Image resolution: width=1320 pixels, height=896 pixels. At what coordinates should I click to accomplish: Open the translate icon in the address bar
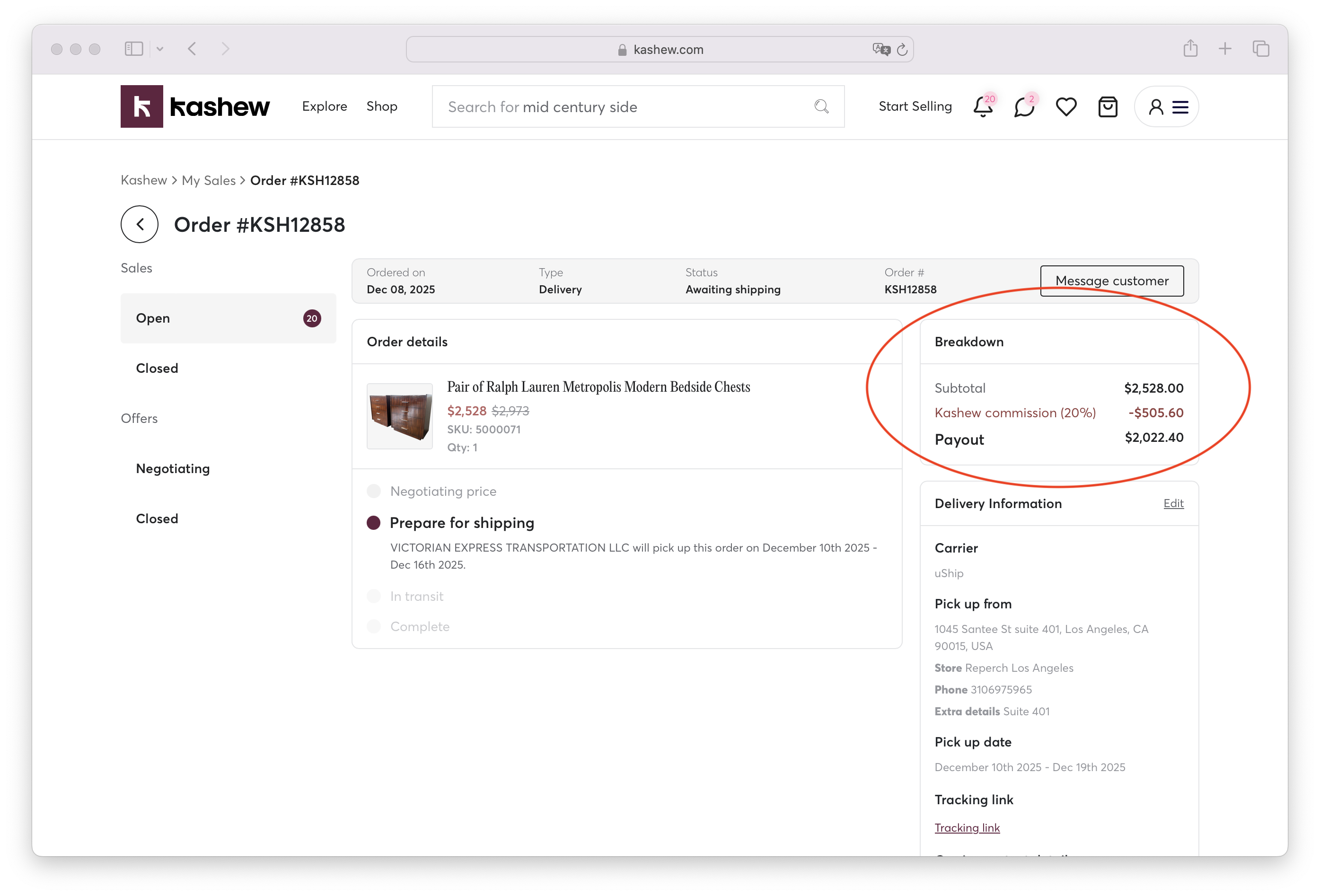tap(881, 49)
